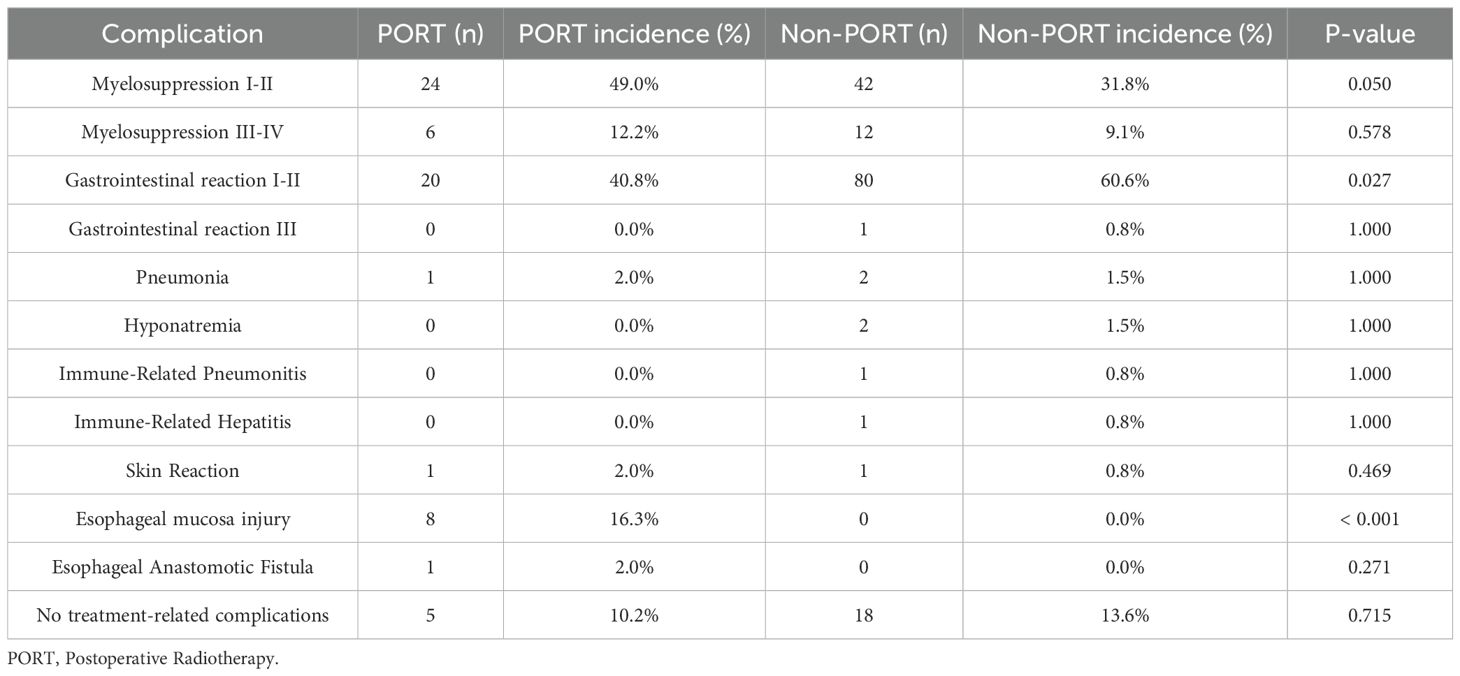Click the Complication column header
Viewport: 1460px width, 676px height.
(x=182, y=34)
